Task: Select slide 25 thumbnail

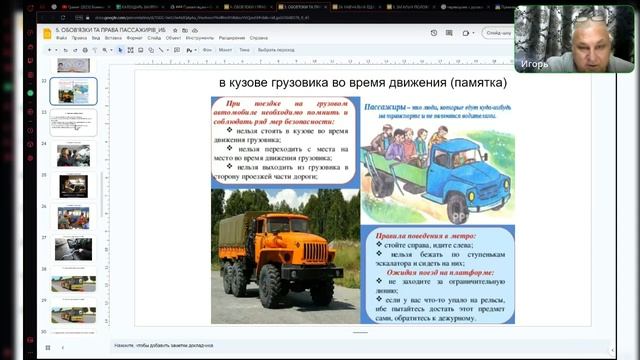Action: [x=73, y=186]
